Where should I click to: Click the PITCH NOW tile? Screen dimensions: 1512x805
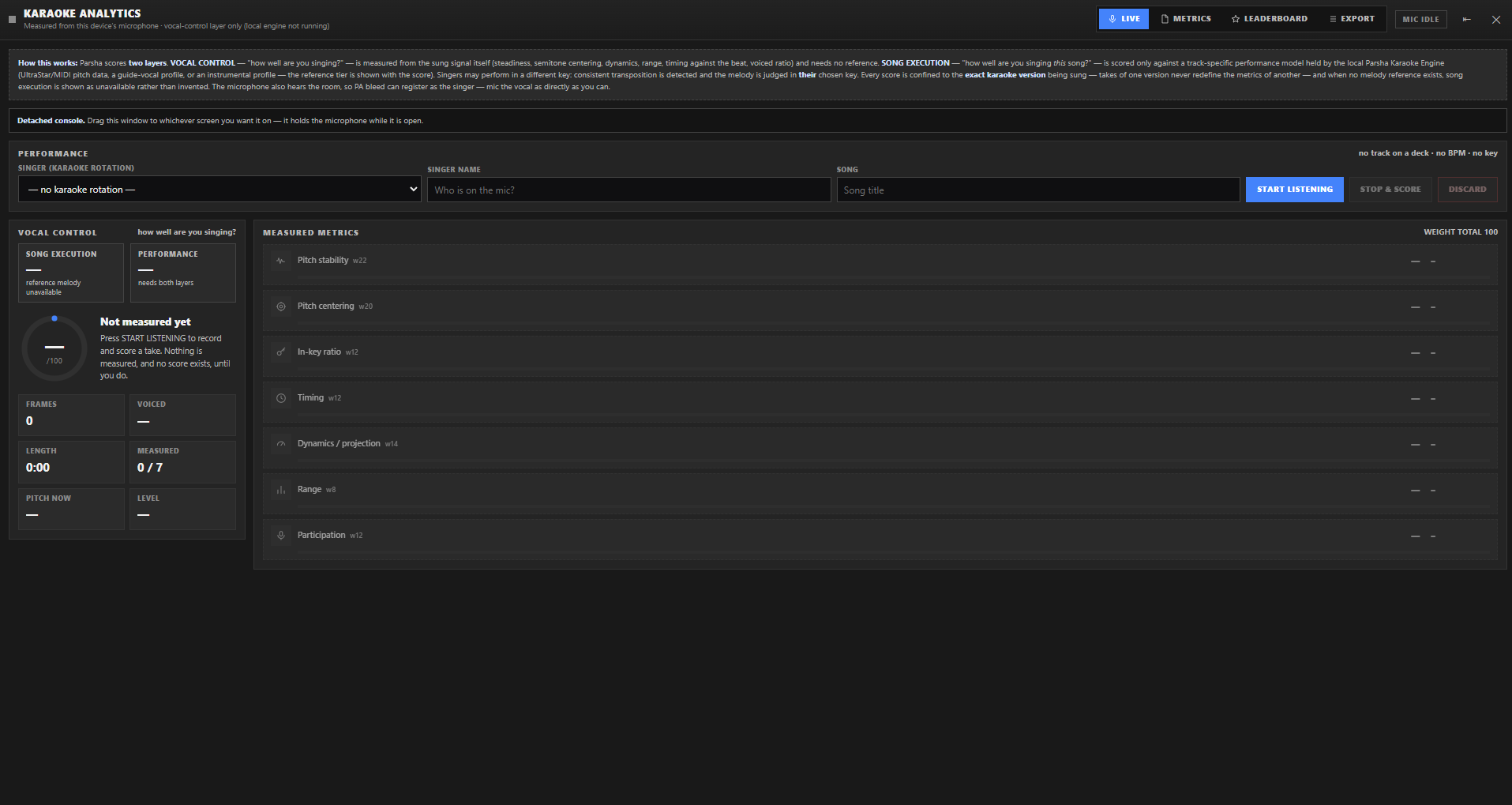pos(71,509)
